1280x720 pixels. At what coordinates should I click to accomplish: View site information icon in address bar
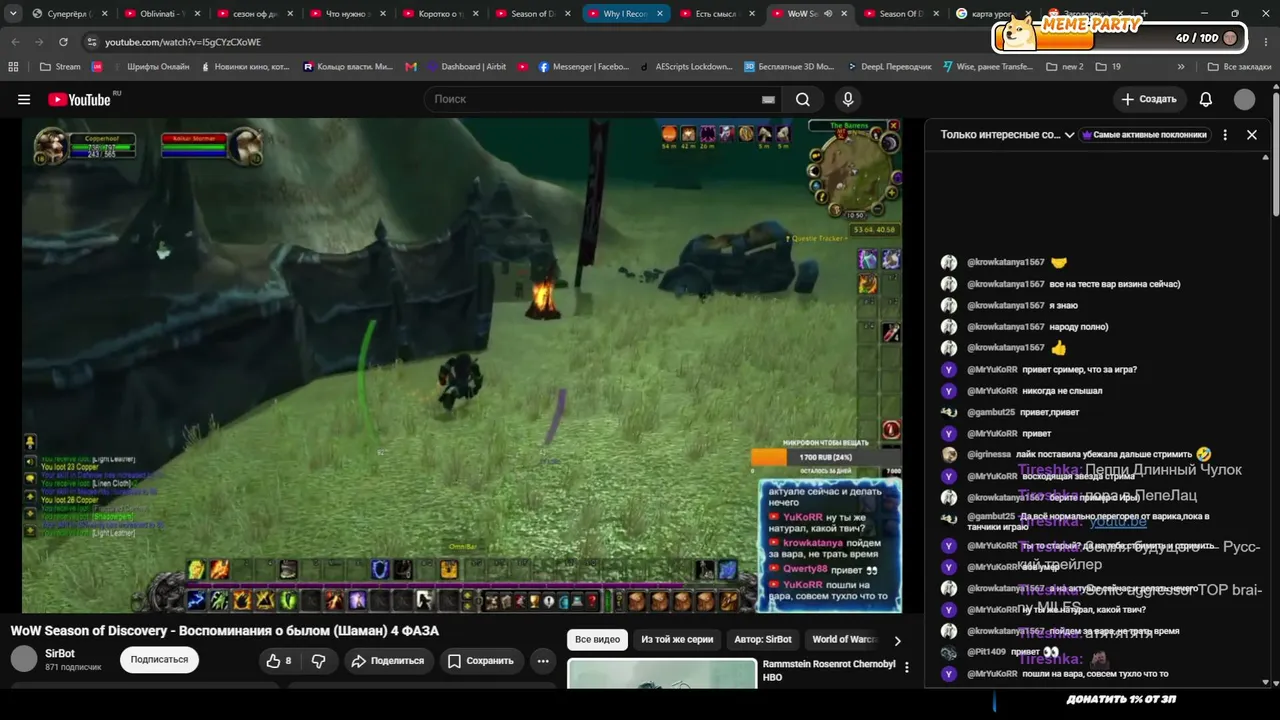click(92, 42)
